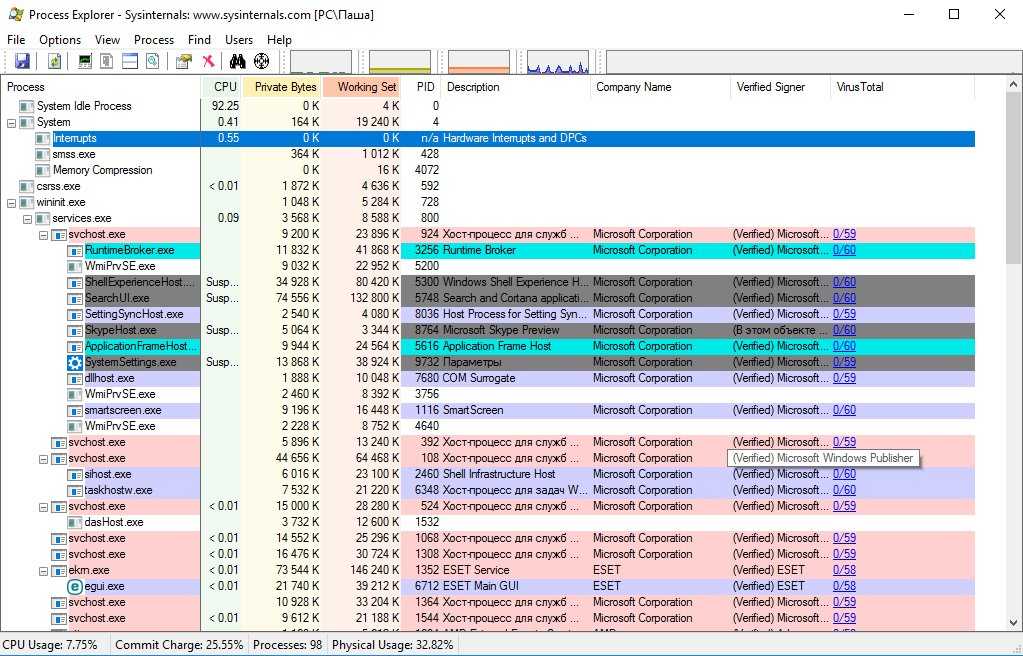
Task: Collapse the services.exe tree node
Action: [x=27, y=218]
